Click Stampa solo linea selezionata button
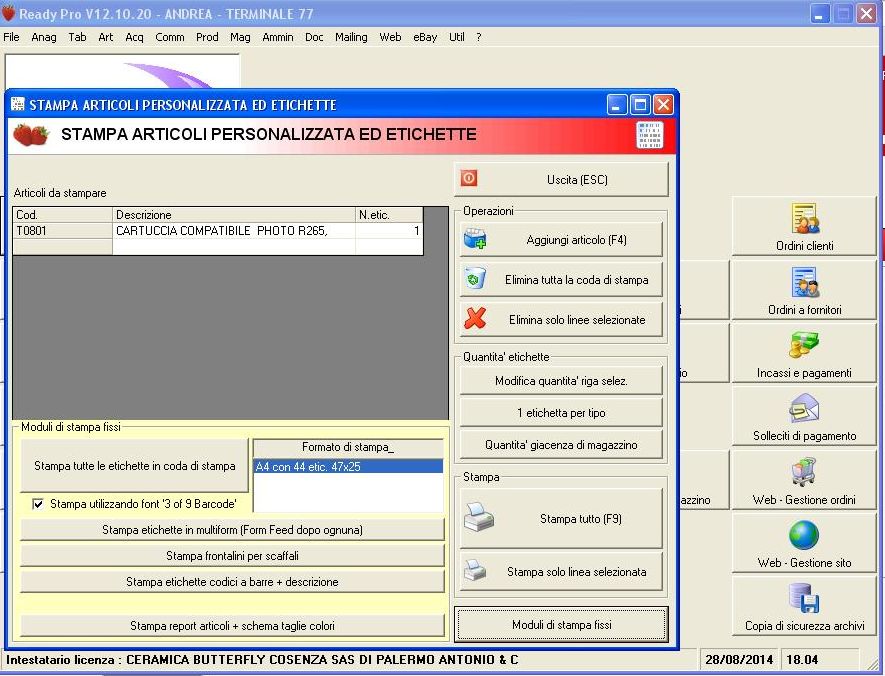The width and height of the screenshot is (885, 676). click(561, 572)
